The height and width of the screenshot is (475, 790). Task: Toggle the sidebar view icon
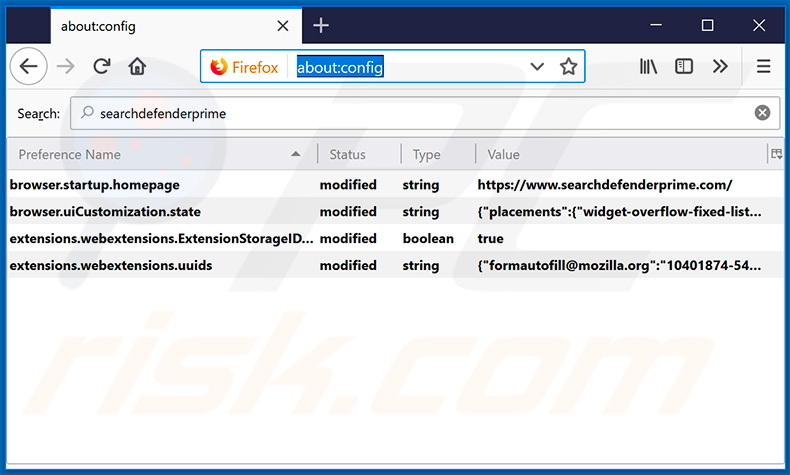tap(684, 67)
